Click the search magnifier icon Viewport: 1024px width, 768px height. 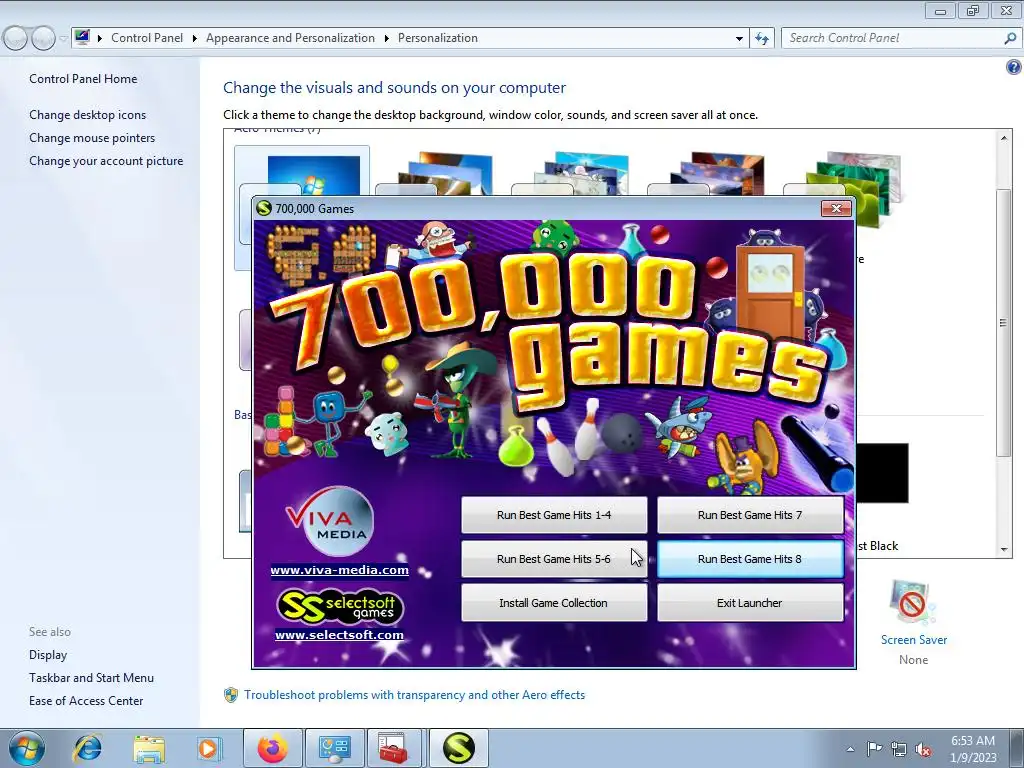1010,38
